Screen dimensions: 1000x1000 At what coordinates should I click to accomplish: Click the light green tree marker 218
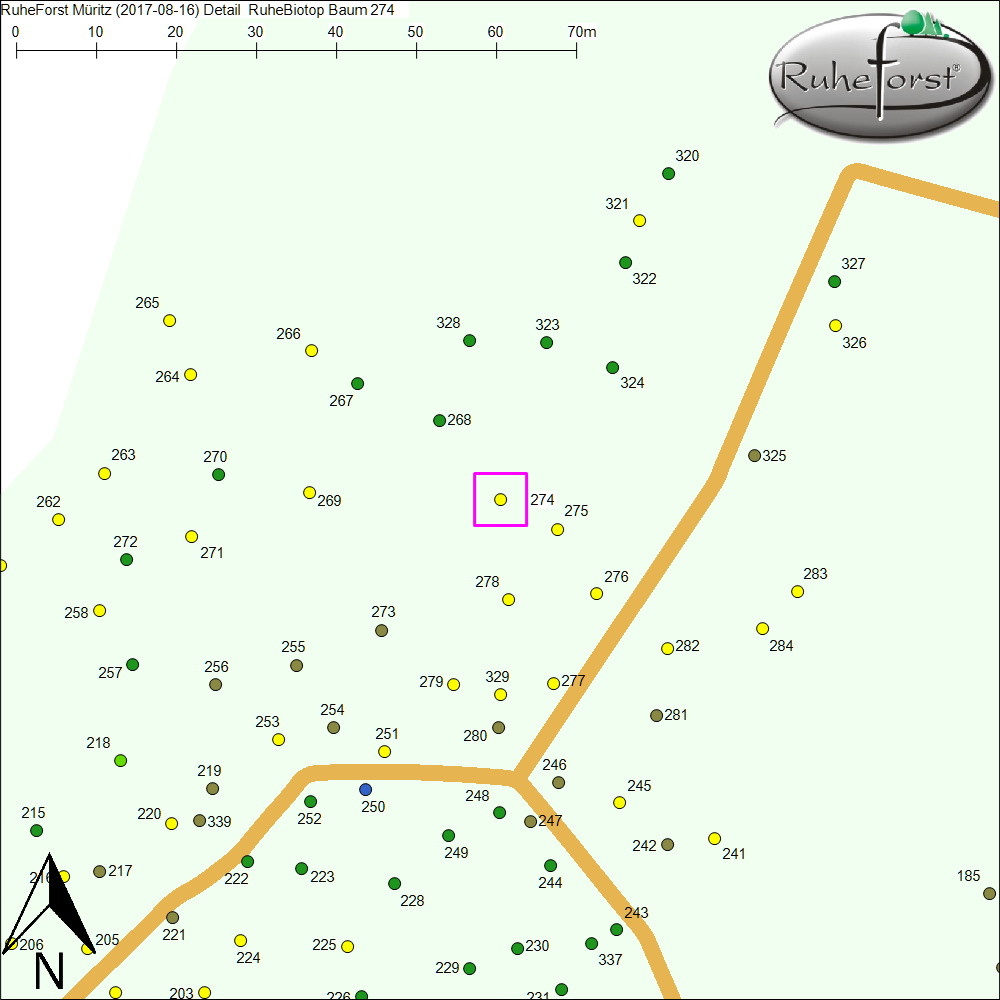point(121,761)
